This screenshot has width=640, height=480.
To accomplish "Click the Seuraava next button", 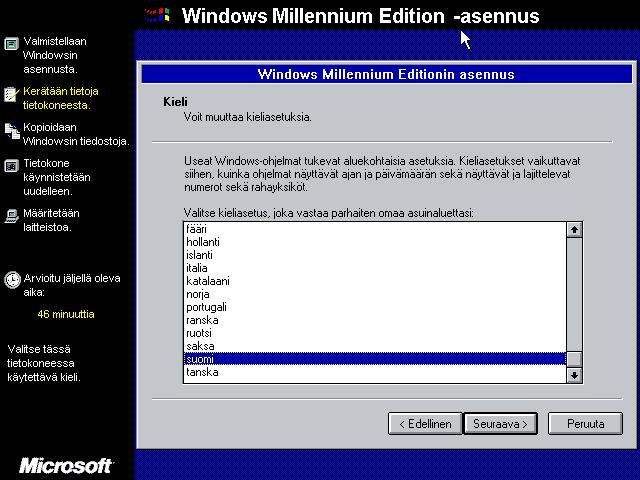I will 500,424.
